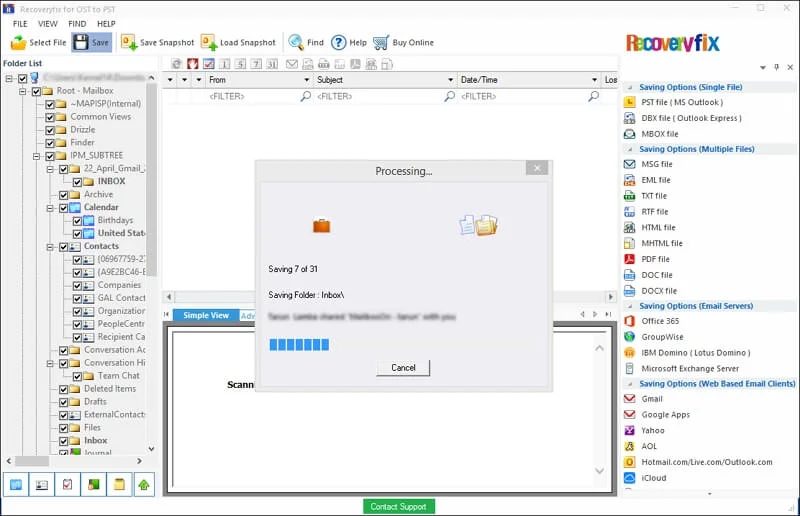
Task: Open the FIND menu
Action: 77,24
